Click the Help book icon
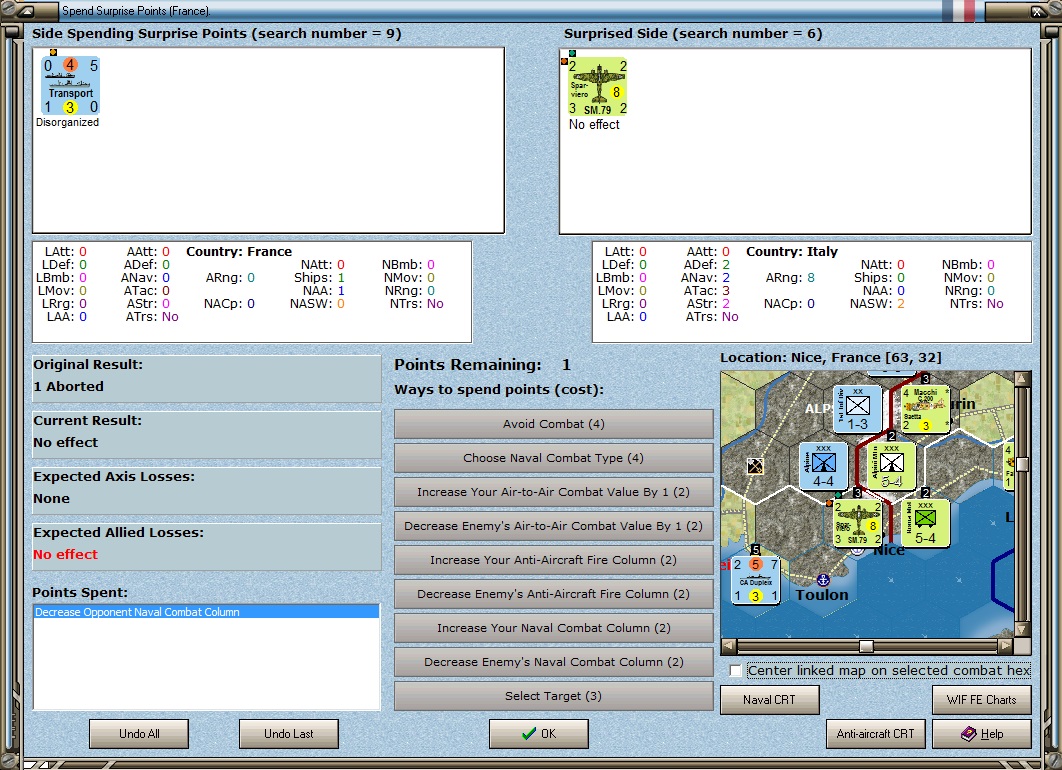Image resolution: width=1062 pixels, height=770 pixels. 969,733
